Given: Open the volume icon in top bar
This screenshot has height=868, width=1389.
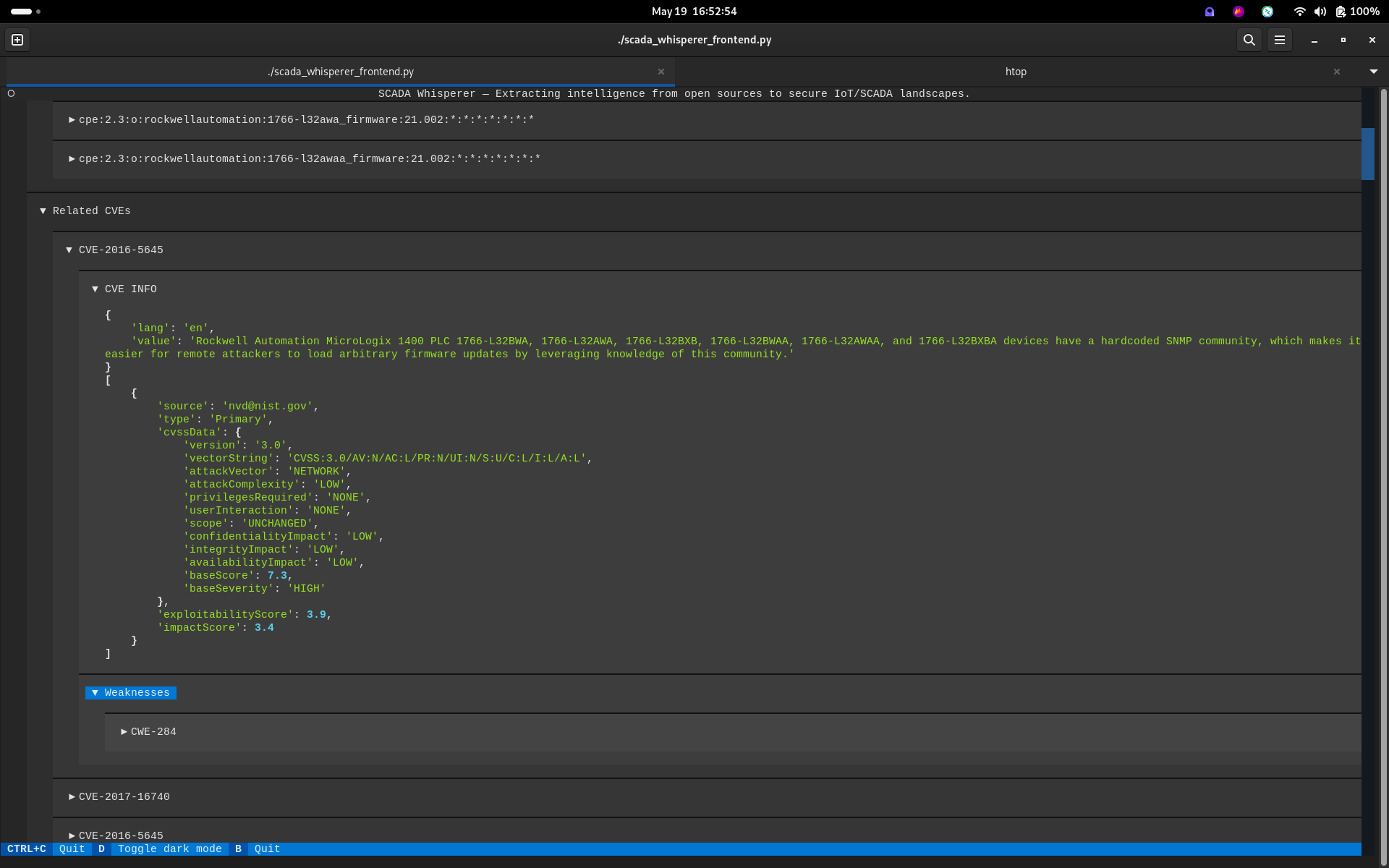Looking at the screenshot, I should 1320,12.
